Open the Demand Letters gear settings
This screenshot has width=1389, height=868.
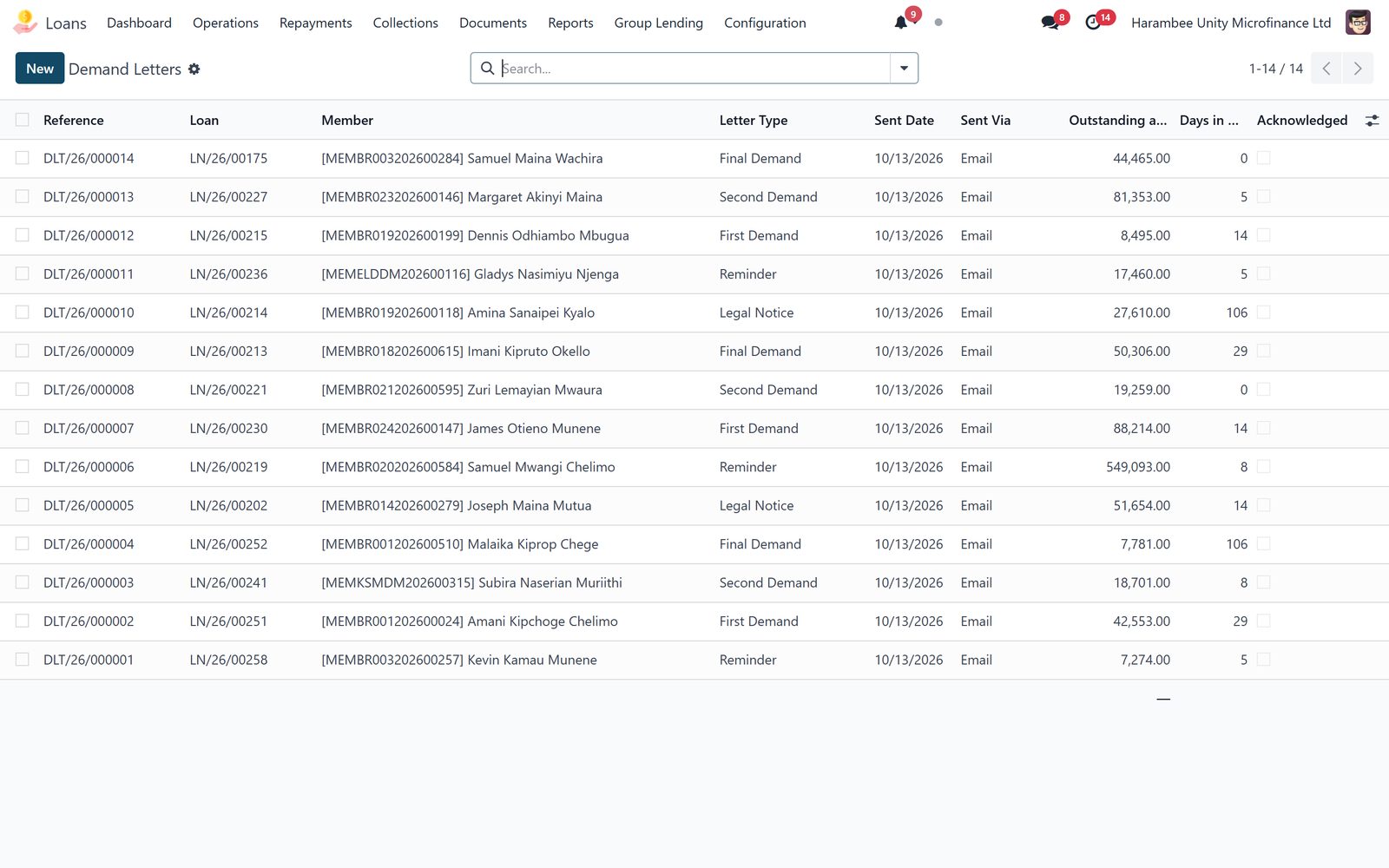(x=194, y=69)
